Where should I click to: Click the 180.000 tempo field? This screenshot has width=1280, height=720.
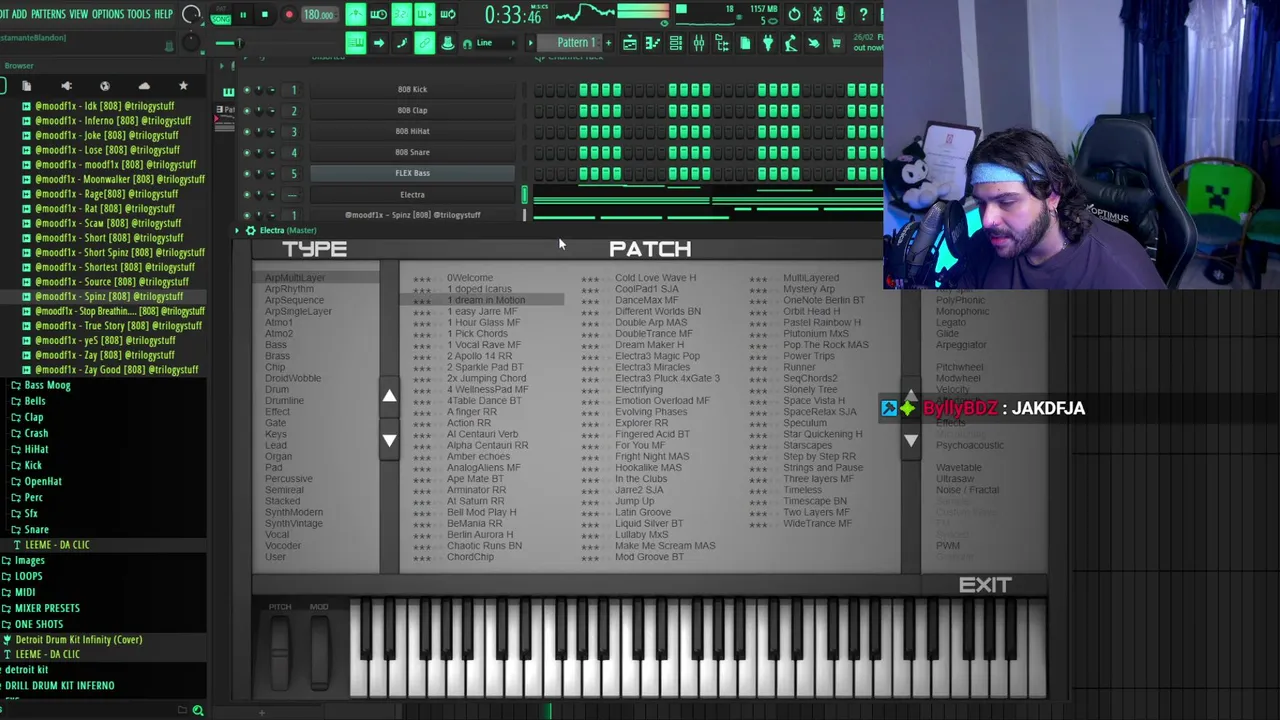320,15
